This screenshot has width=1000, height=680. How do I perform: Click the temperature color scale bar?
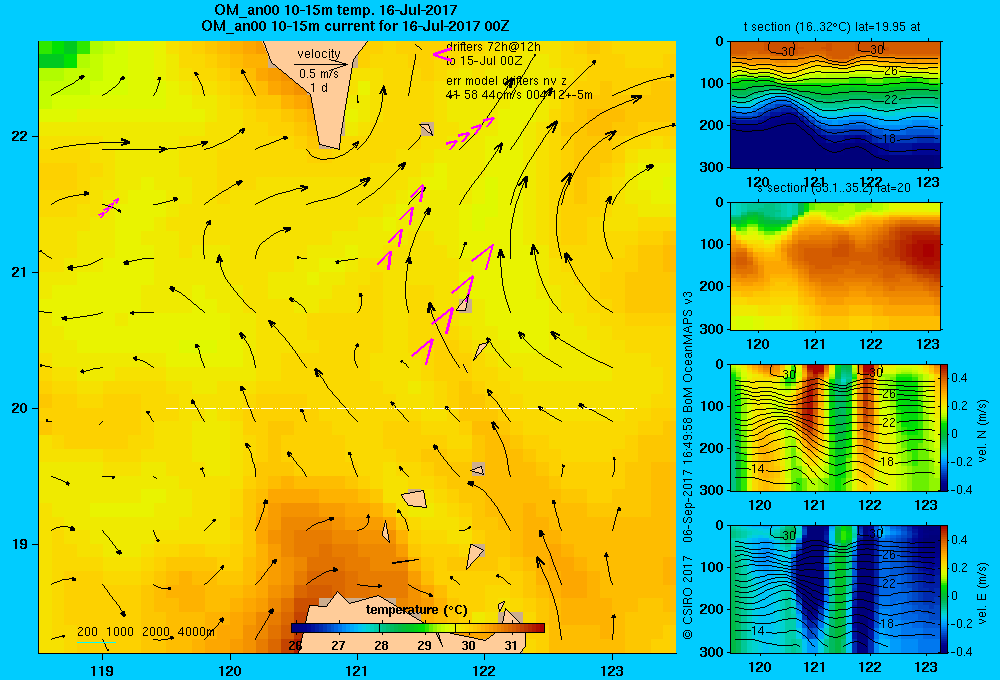pyautogui.click(x=418, y=628)
